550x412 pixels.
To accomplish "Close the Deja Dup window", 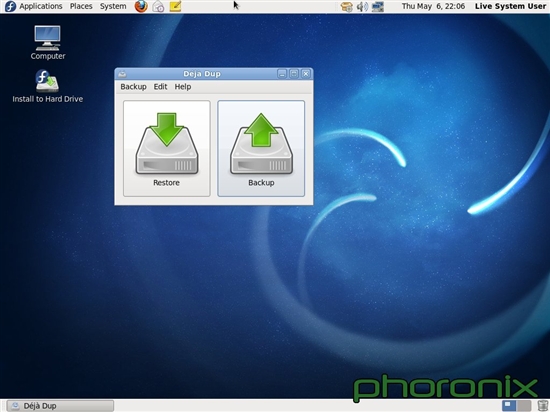I will click(306, 74).
